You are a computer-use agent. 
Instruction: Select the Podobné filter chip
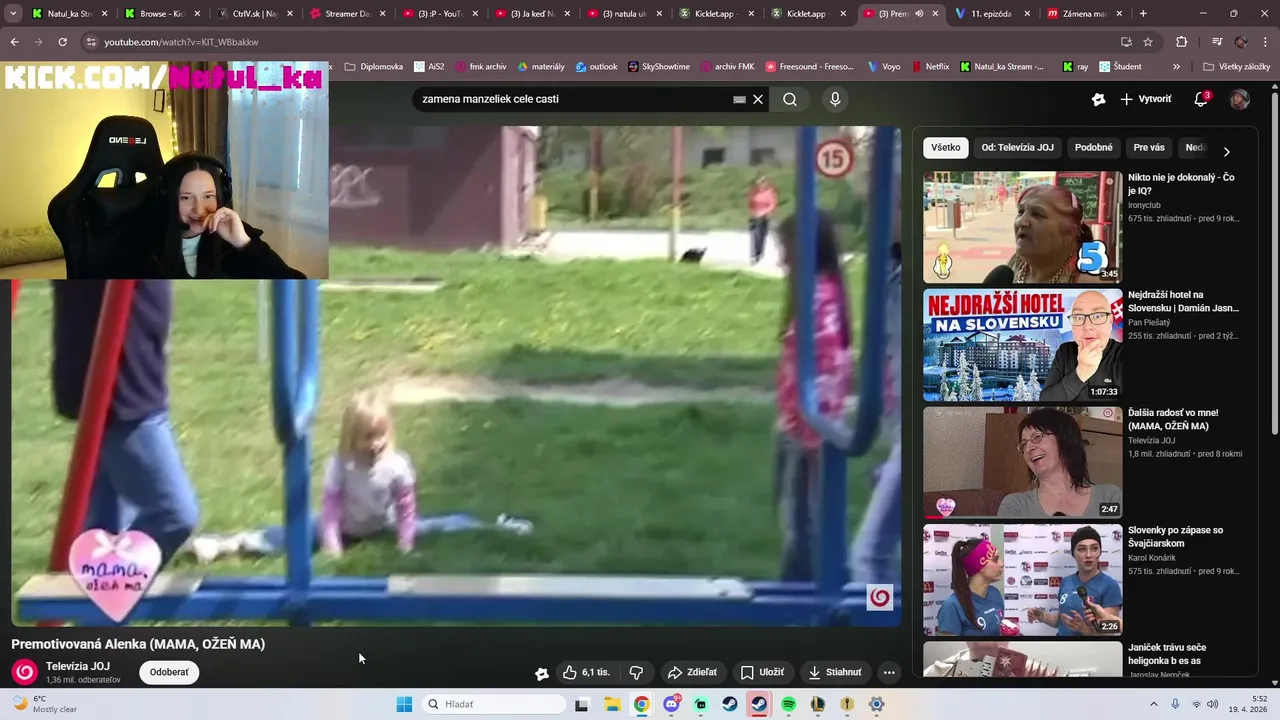click(x=1093, y=147)
